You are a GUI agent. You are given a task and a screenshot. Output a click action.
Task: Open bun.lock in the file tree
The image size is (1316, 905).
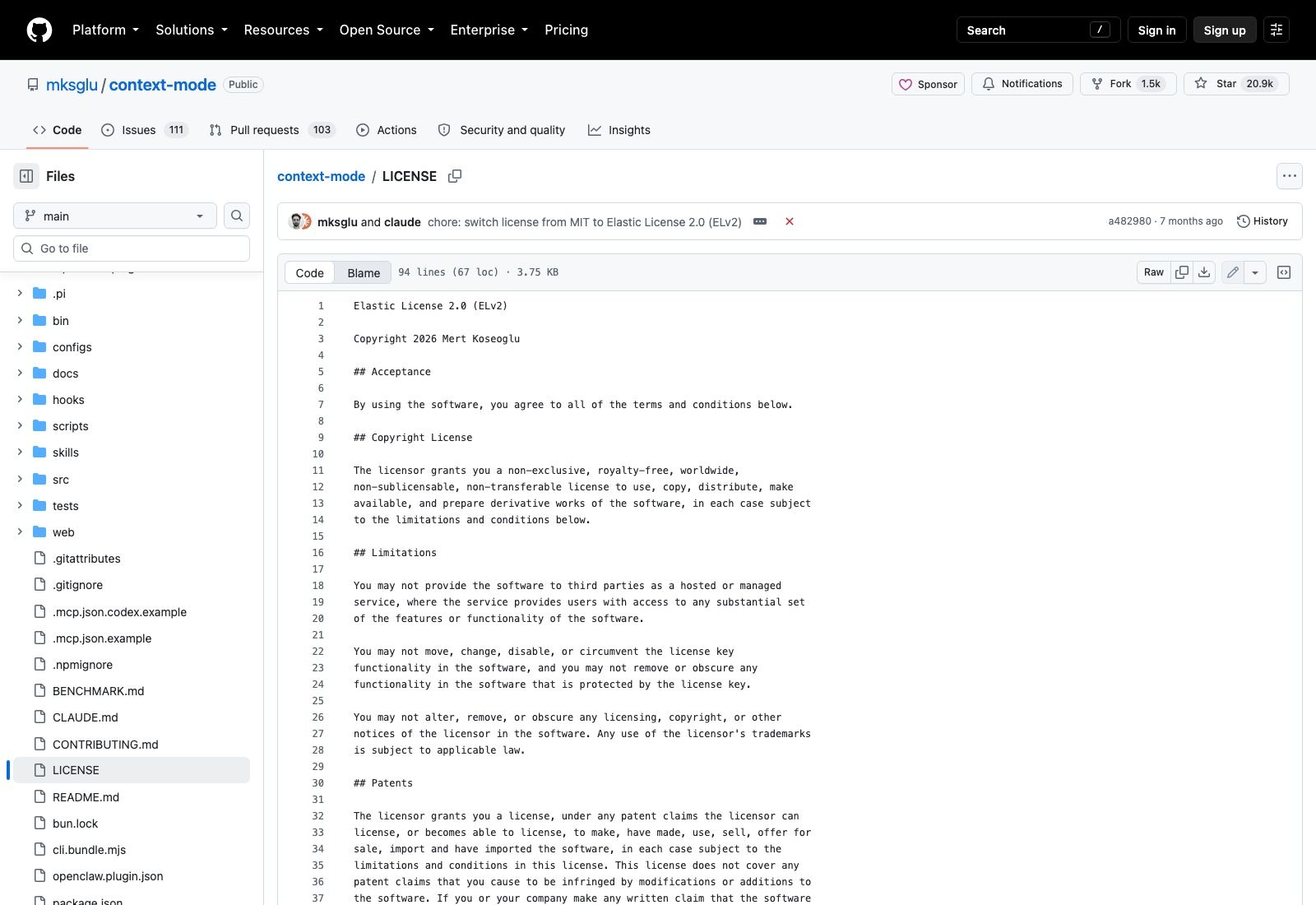75,824
